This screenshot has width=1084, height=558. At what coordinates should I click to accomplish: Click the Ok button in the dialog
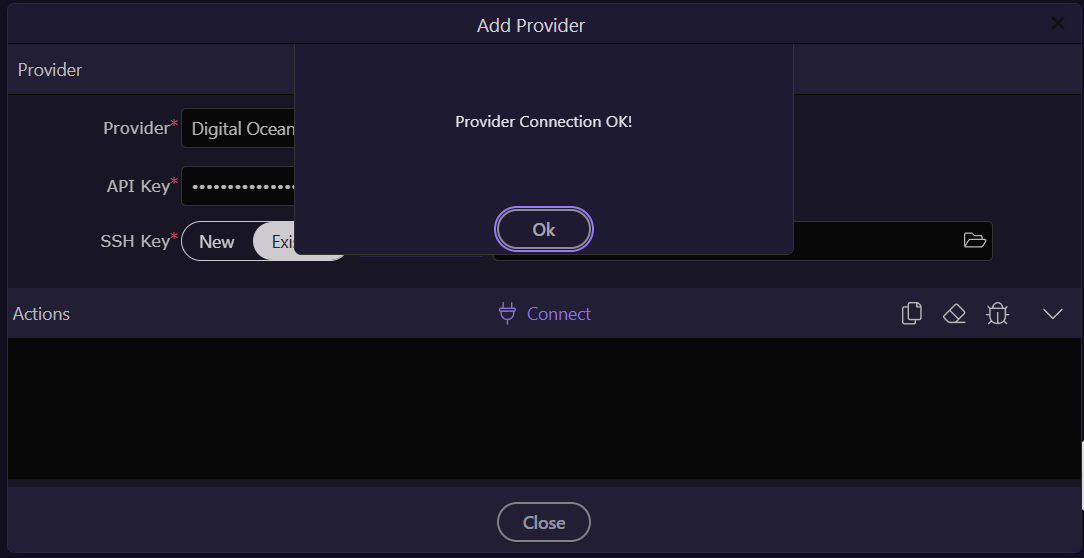click(544, 229)
